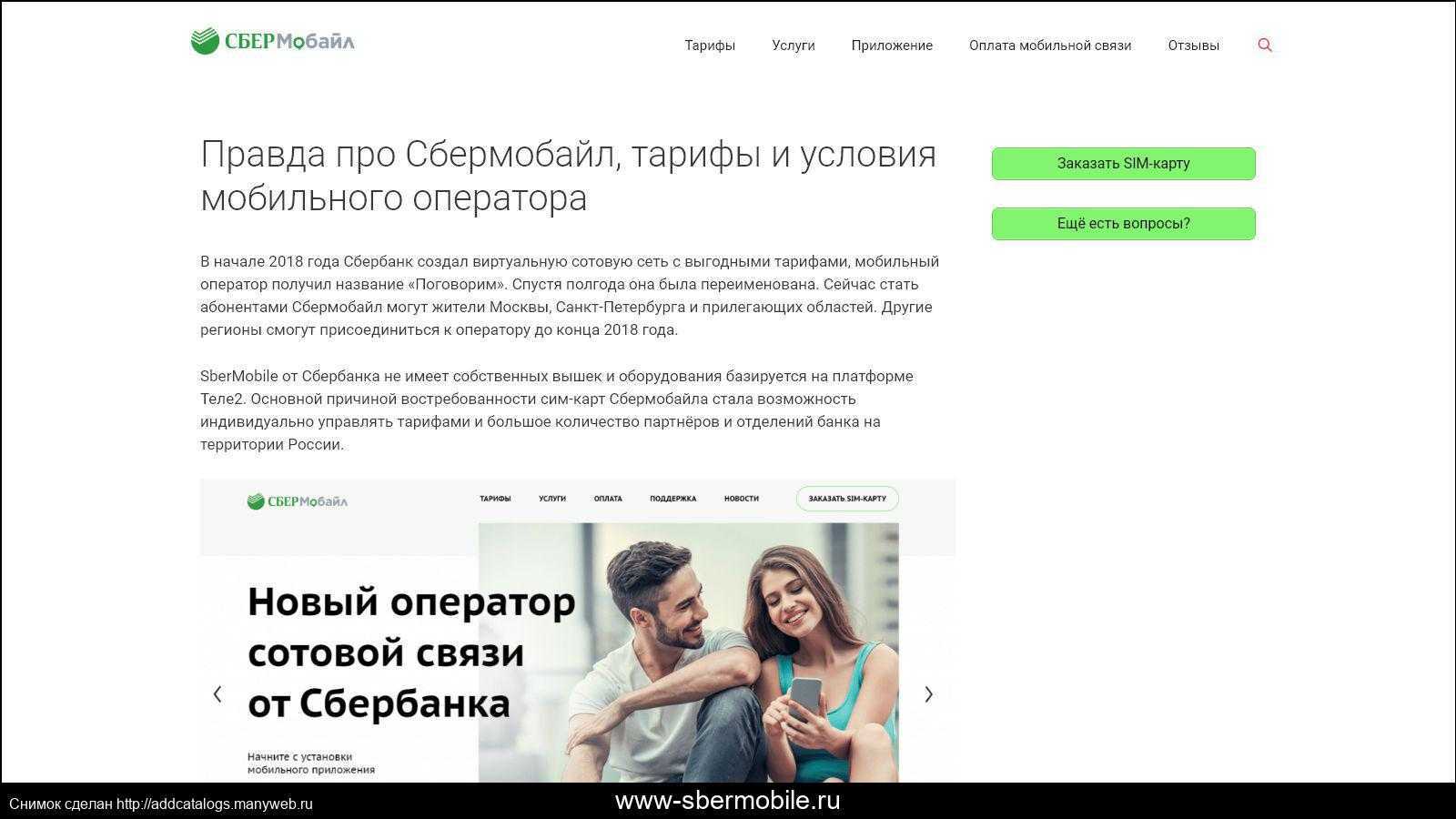Click the paragraph starting SberMobile от Сбербанка

pyautogui.click(x=557, y=410)
